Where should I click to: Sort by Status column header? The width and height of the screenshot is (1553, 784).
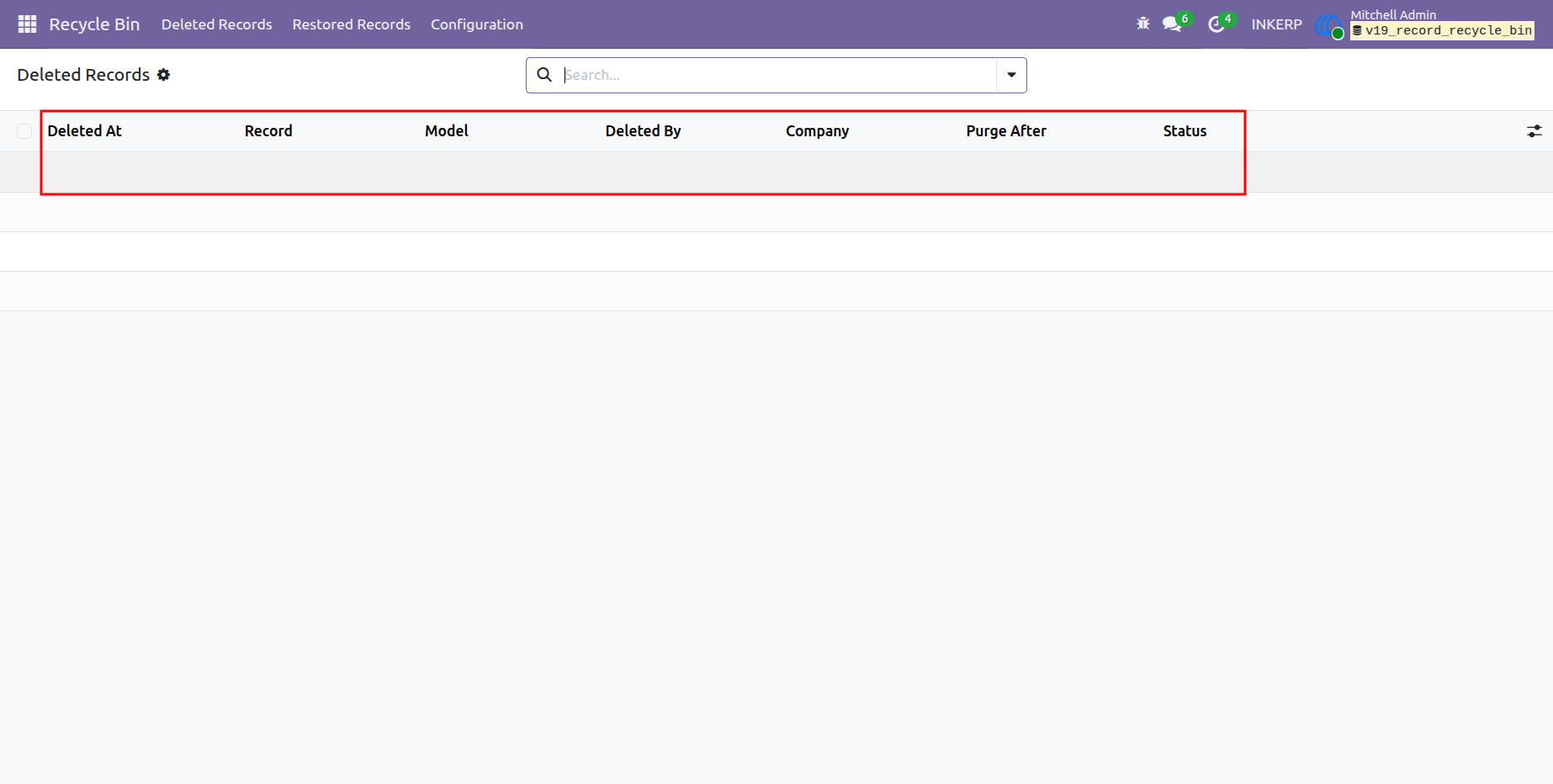(1185, 131)
